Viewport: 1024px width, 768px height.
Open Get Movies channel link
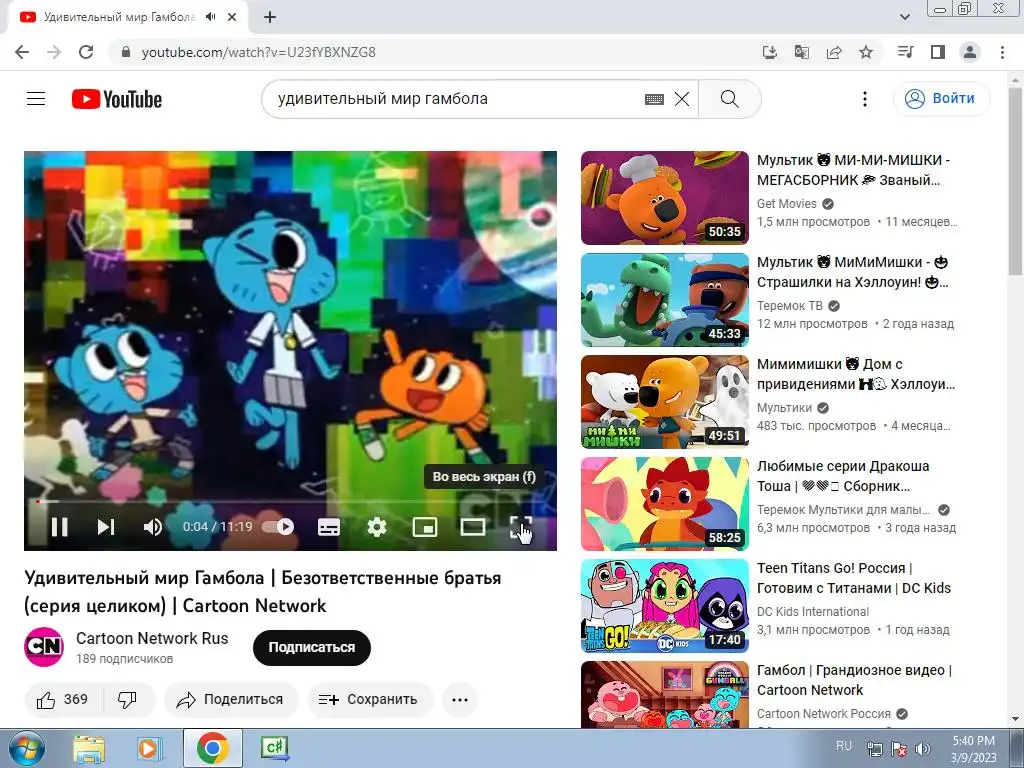[x=787, y=204]
